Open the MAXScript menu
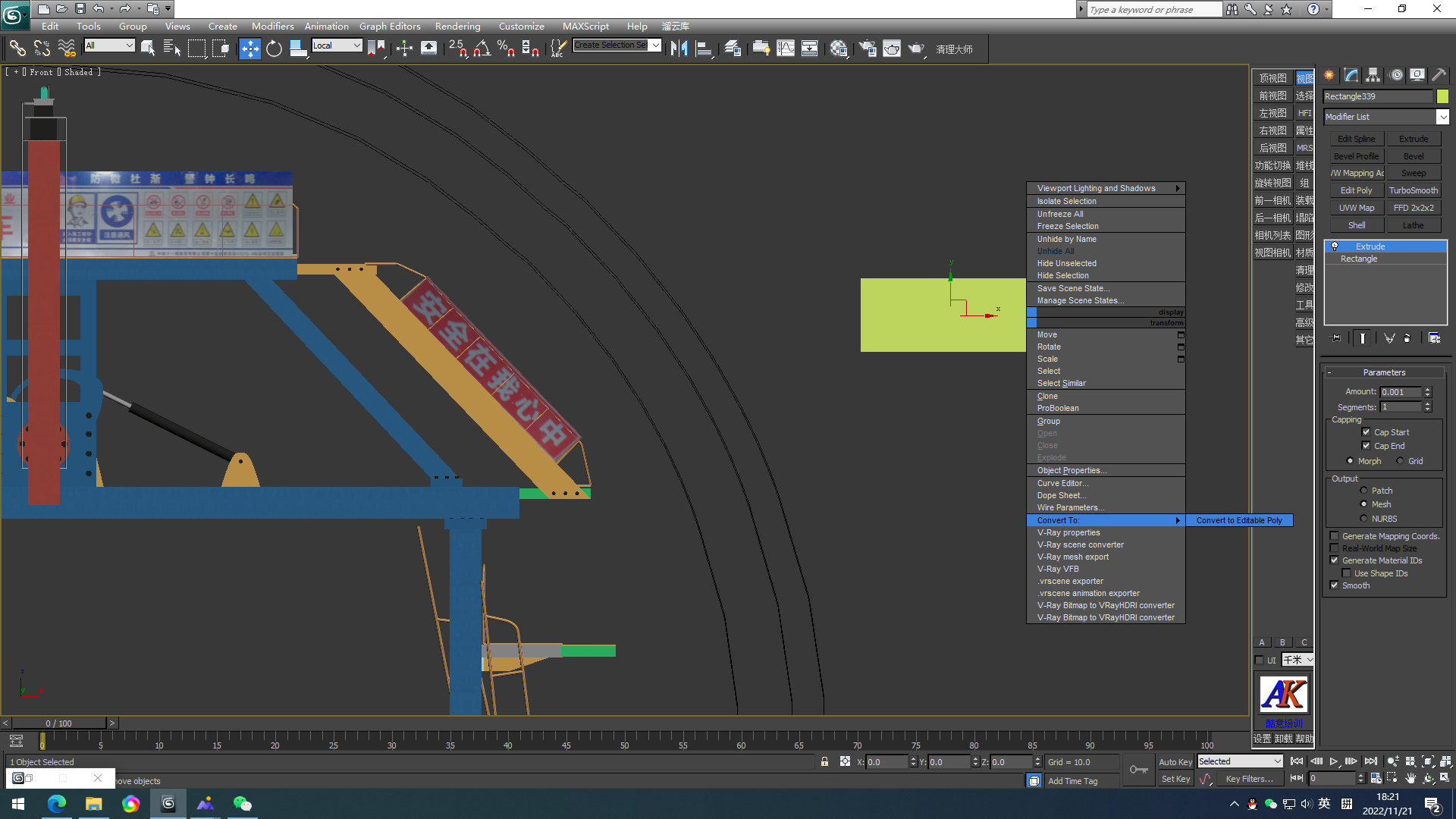Screen dimensions: 1456x819 click(x=585, y=26)
